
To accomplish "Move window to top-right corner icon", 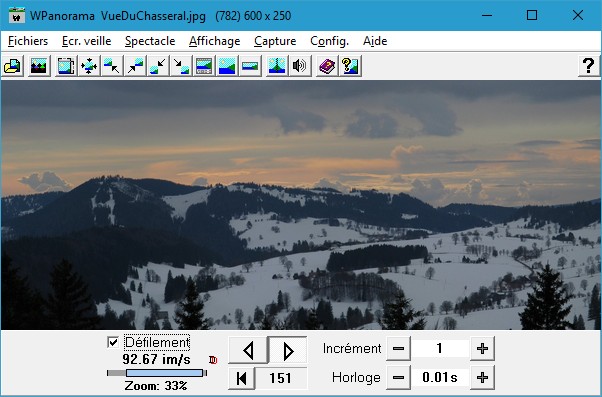I will click(135, 66).
